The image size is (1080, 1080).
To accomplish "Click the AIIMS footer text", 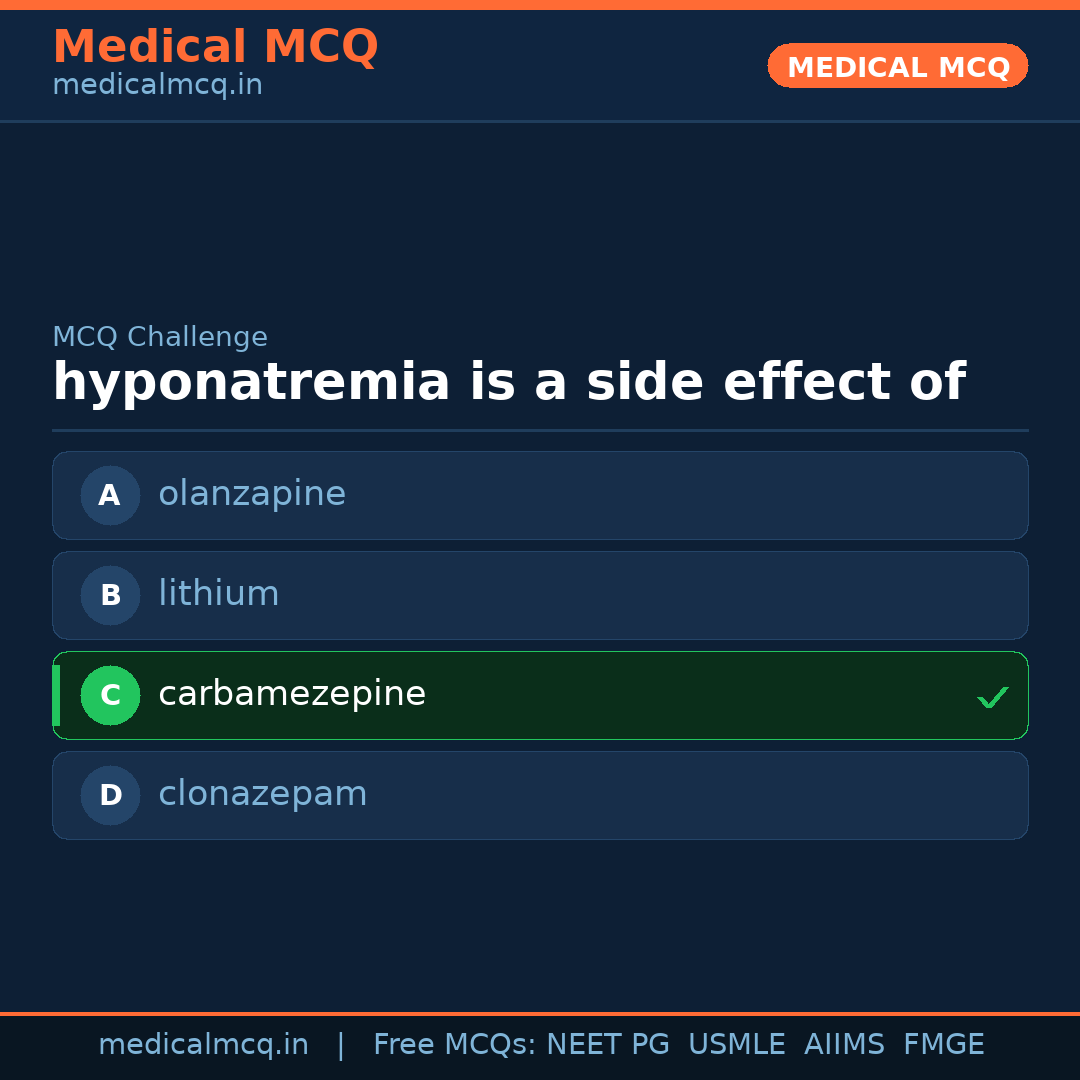I will (x=844, y=1045).
